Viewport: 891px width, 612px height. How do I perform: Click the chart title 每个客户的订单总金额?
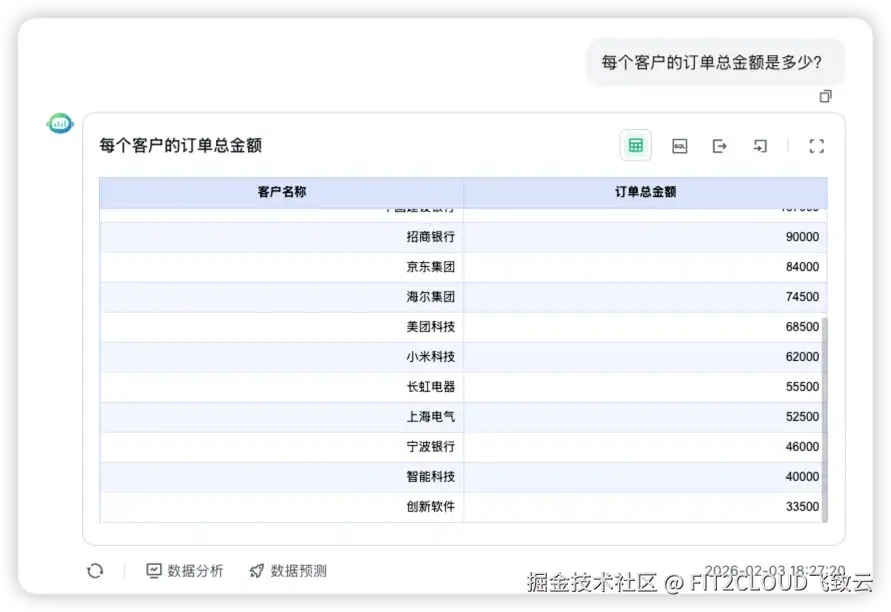click(181, 145)
